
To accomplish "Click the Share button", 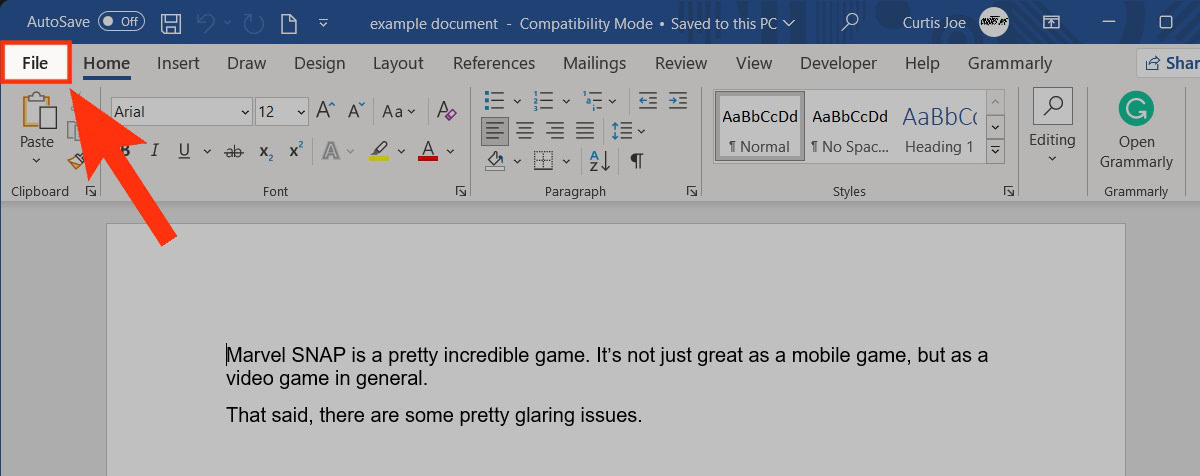I will coord(1171,63).
